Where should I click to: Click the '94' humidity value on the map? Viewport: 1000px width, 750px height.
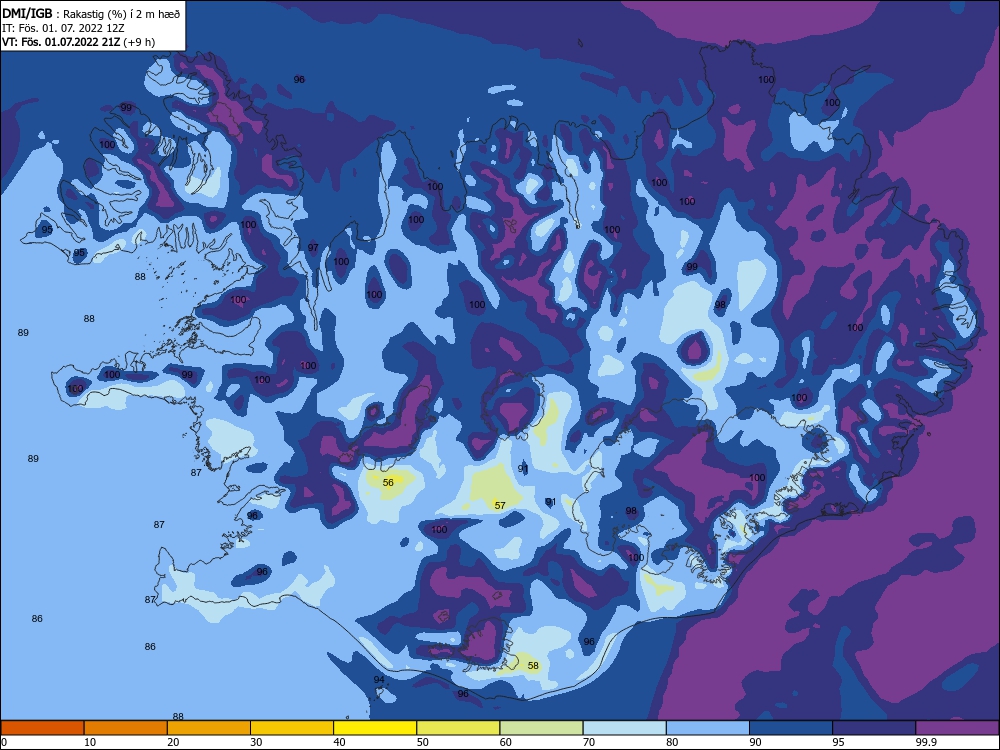tap(379, 679)
